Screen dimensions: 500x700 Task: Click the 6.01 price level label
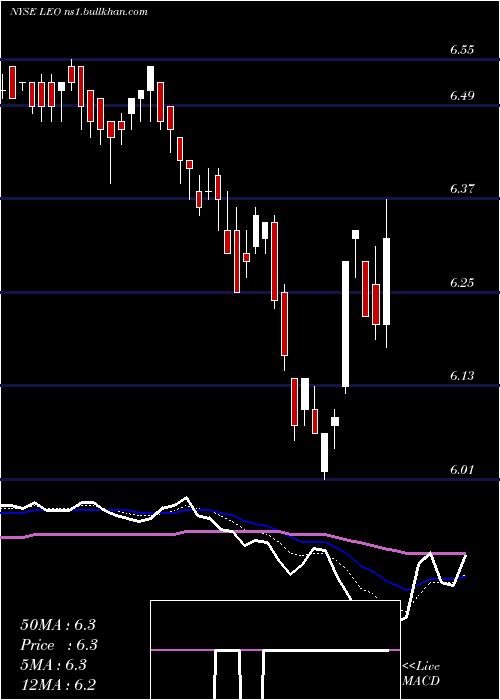click(x=462, y=470)
